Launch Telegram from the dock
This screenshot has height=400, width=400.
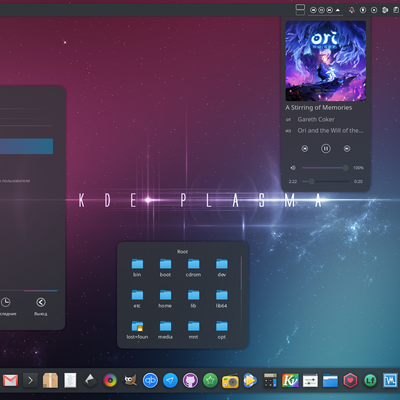pyautogui.click(x=170, y=380)
